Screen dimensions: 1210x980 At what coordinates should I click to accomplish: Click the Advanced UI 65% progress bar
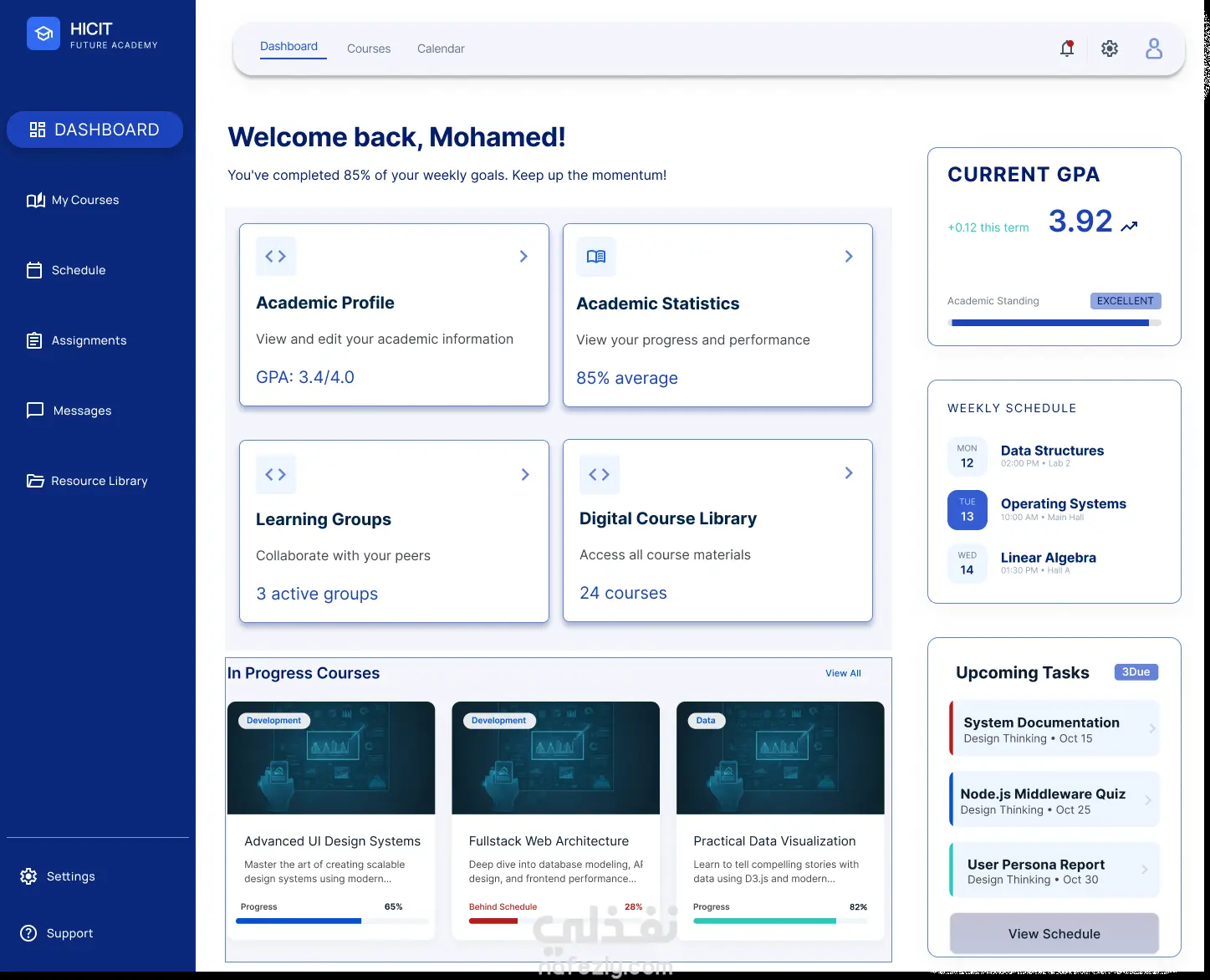click(x=333, y=921)
